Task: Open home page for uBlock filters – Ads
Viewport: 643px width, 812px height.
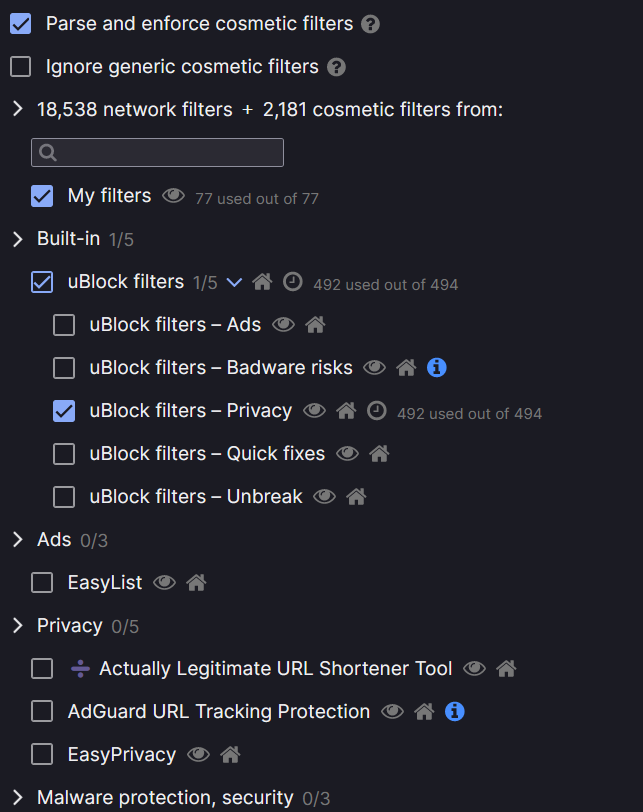Action: 315,325
